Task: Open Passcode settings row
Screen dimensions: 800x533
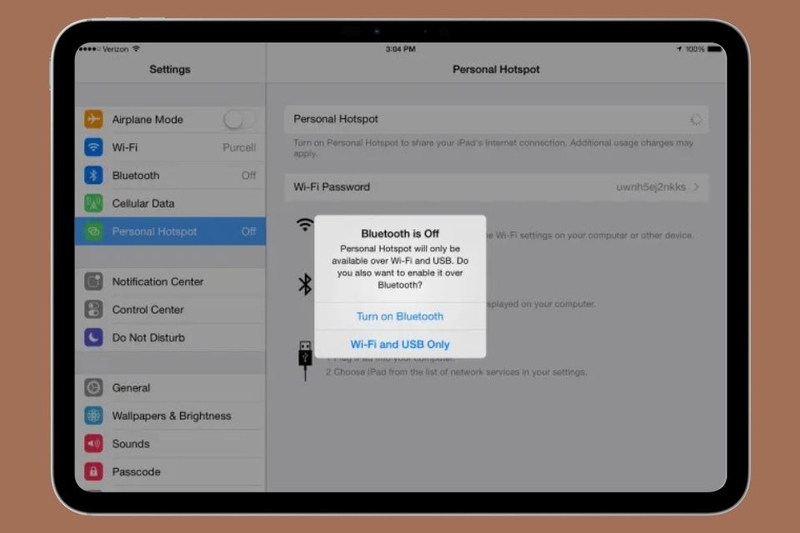Action: pyautogui.click(x=170, y=472)
